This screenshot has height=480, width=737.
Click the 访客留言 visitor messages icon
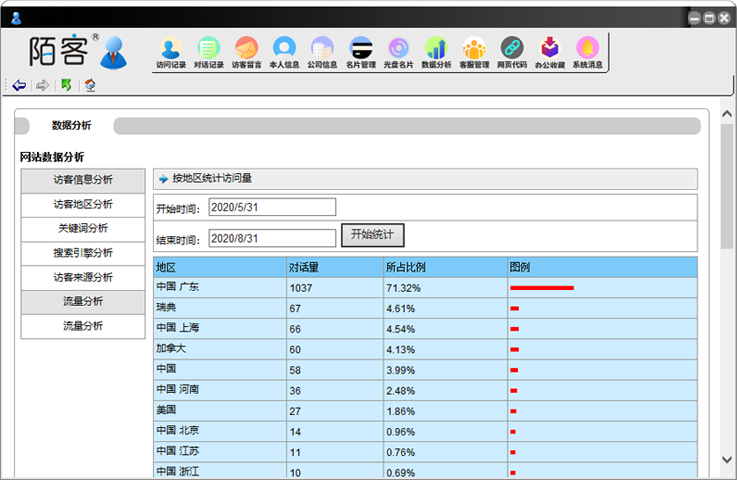[x=246, y=52]
